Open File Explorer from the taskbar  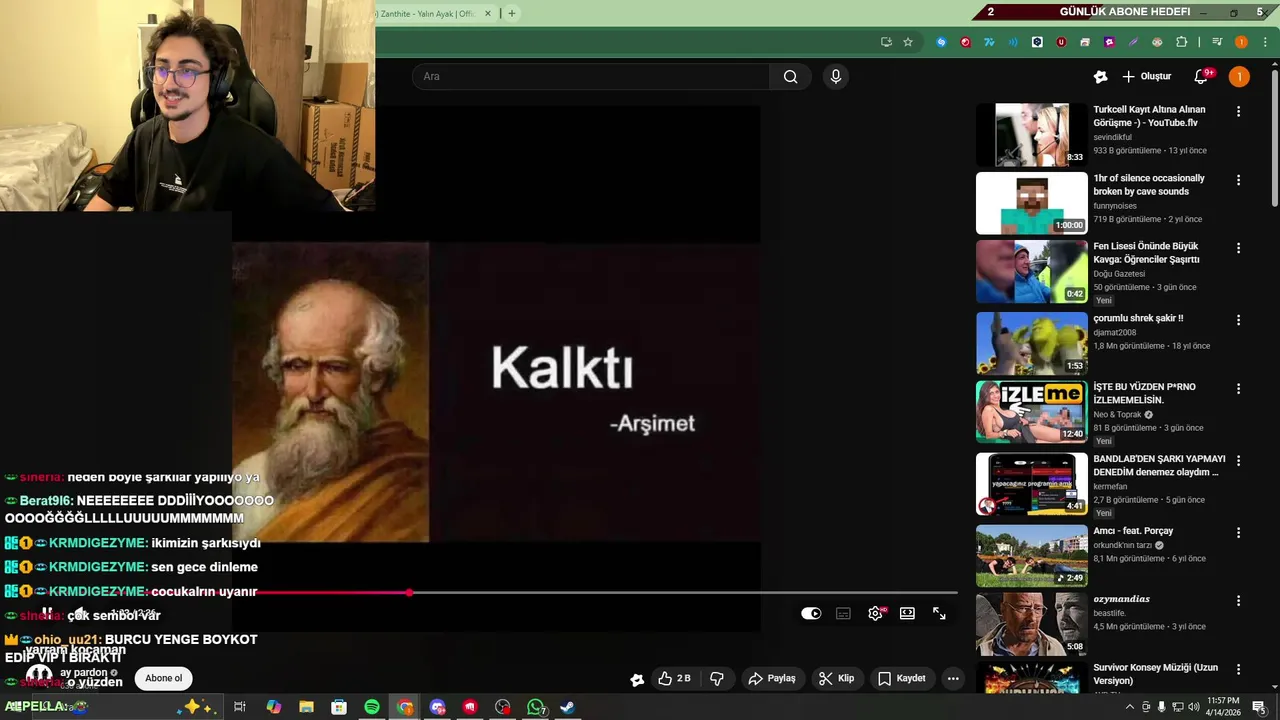(x=306, y=707)
